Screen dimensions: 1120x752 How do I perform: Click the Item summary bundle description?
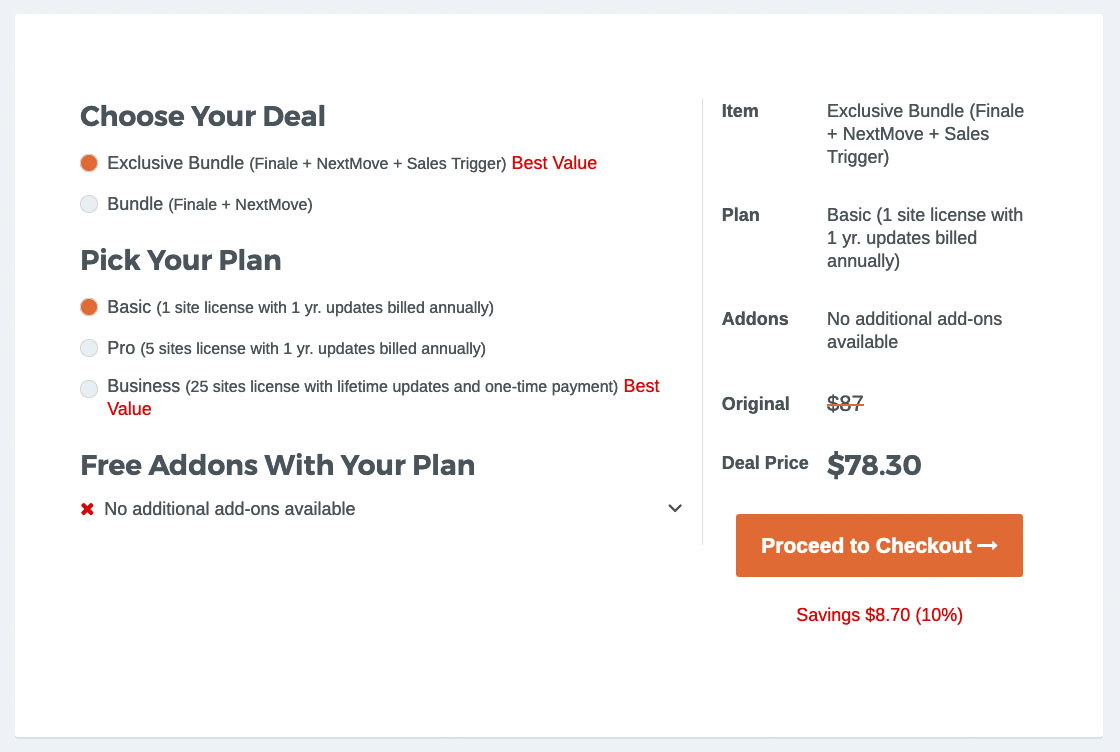coord(925,134)
